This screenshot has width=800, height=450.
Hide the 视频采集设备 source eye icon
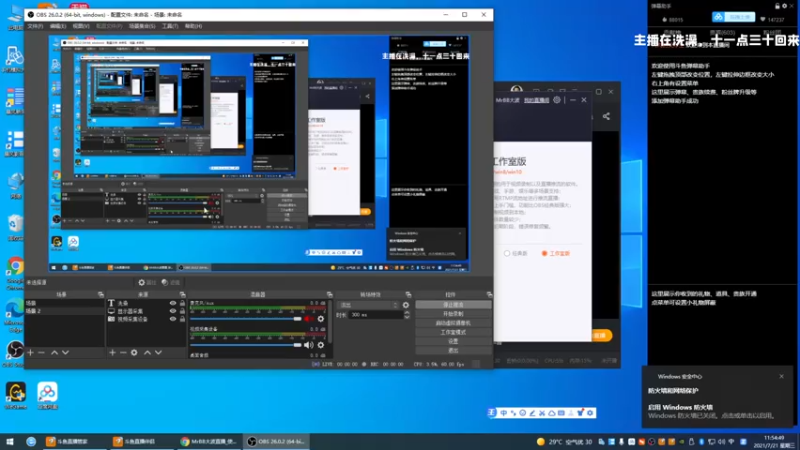(x=173, y=319)
